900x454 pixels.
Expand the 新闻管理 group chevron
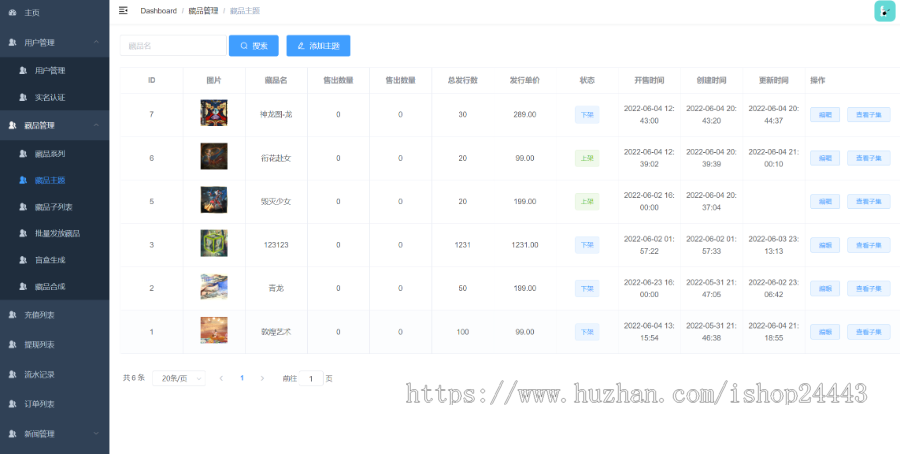(x=96, y=434)
